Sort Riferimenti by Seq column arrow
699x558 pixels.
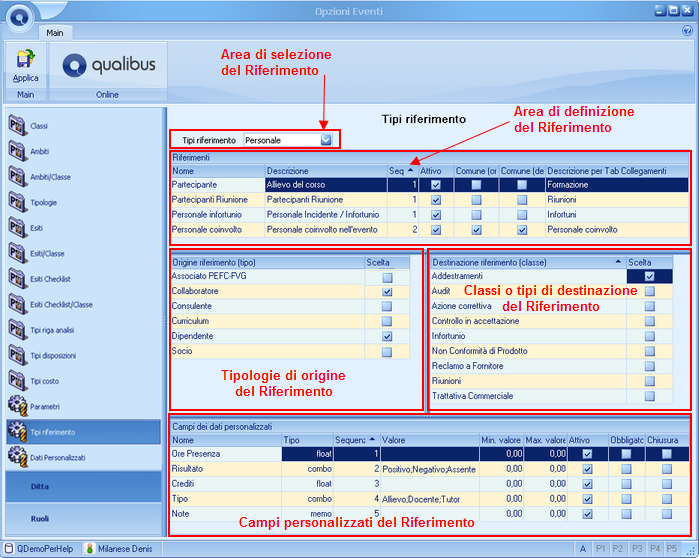click(x=410, y=171)
